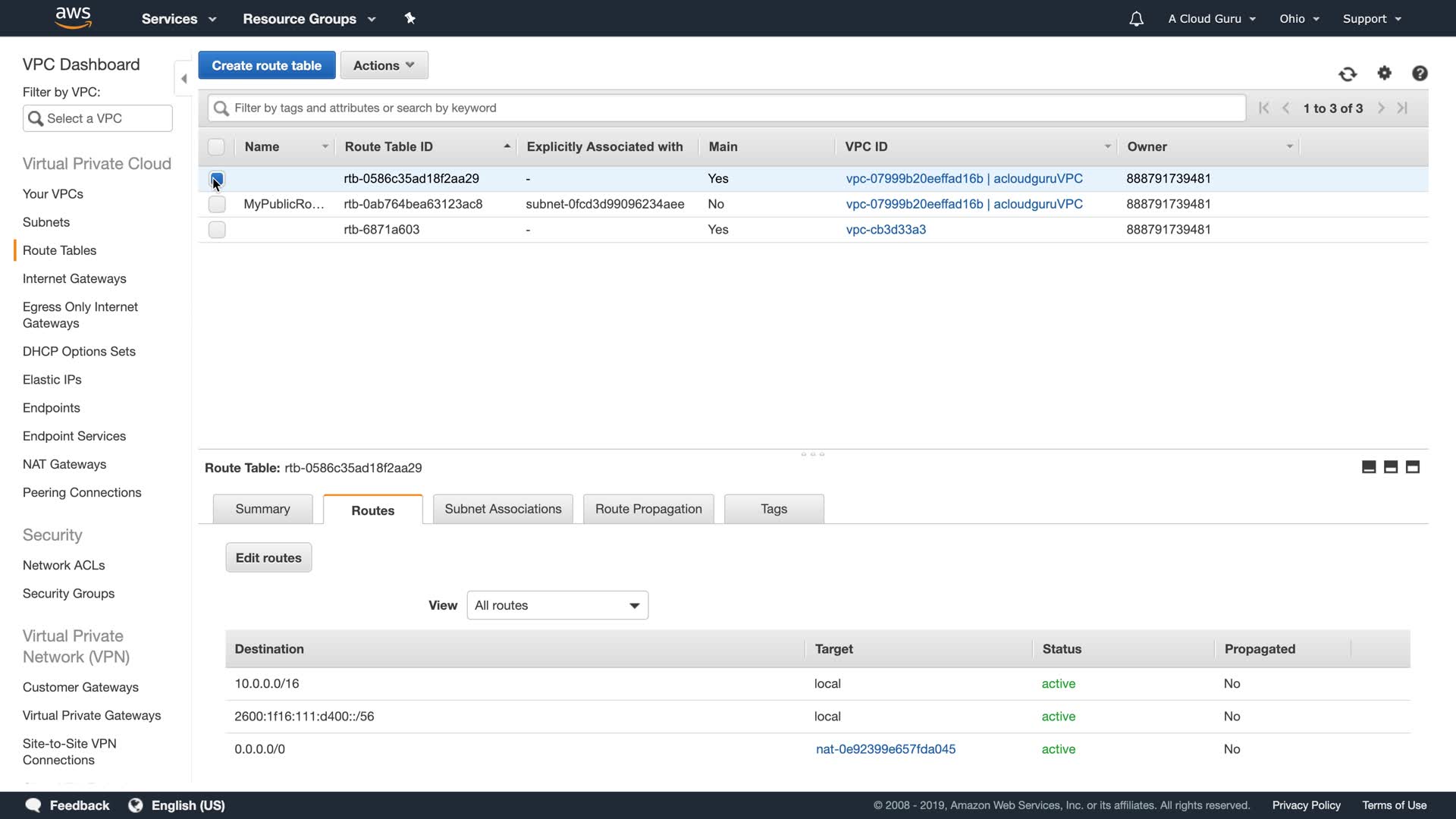
Task: Maximize the details pane with rightmost layout icon
Action: click(x=1413, y=467)
